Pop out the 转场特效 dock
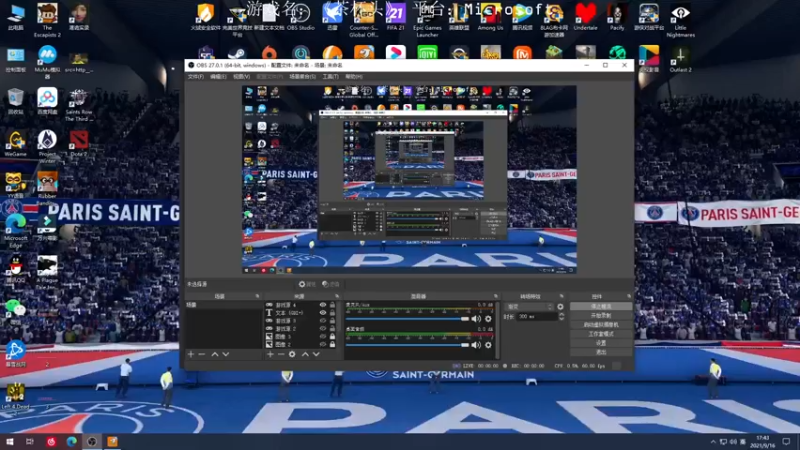Image resolution: width=800 pixels, height=450 pixels. point(562,296)
